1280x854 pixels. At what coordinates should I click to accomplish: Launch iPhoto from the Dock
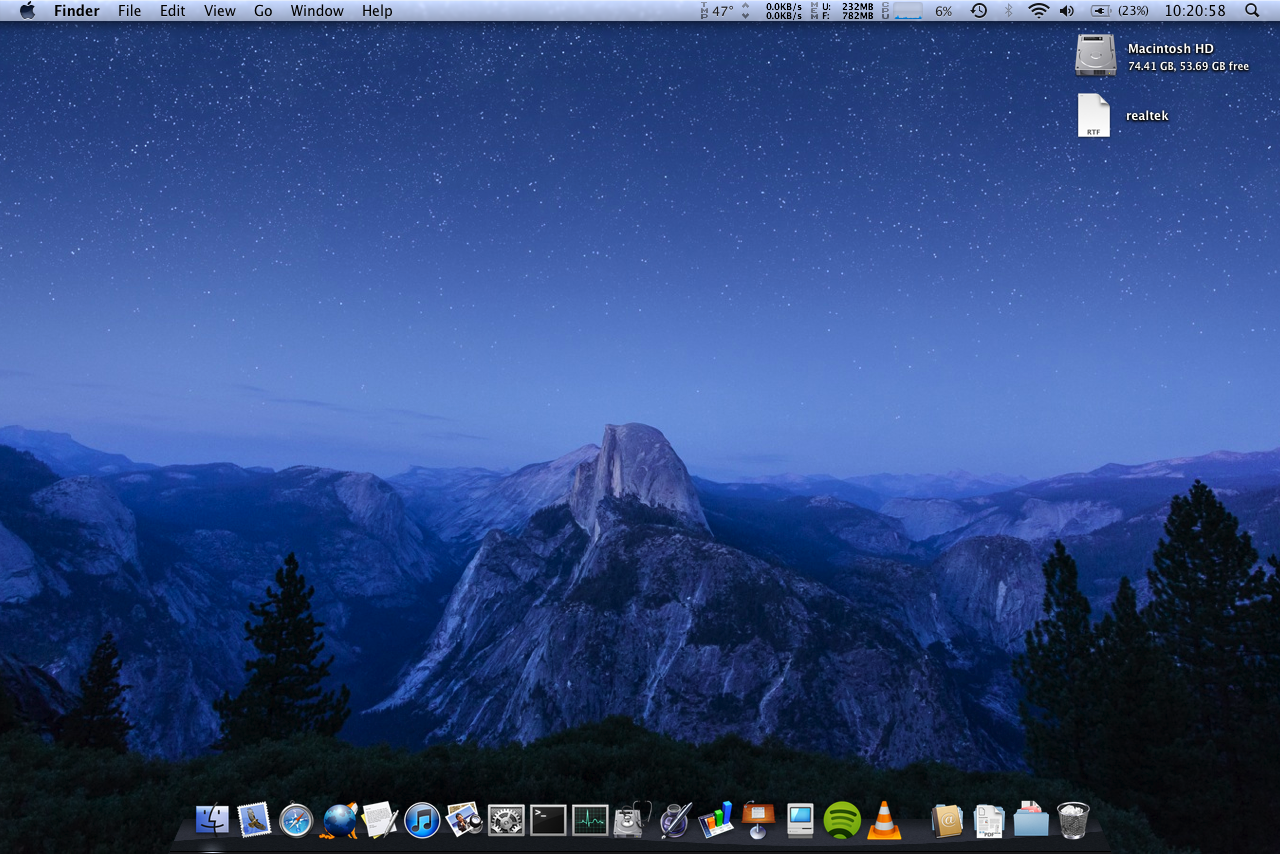(464, 820)
